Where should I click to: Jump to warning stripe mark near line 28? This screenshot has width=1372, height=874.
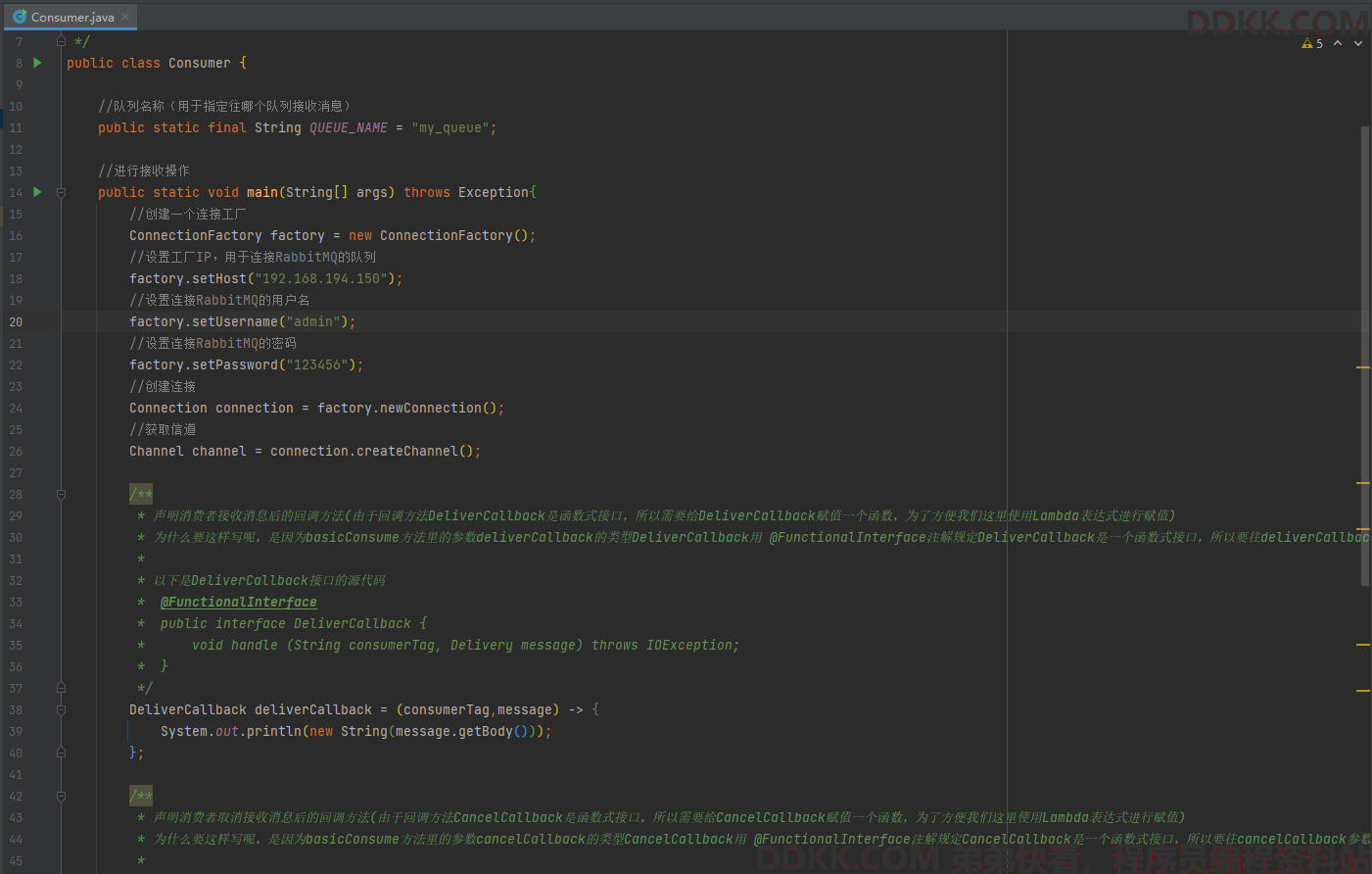pyautogui.click(x=1362, y=483)
